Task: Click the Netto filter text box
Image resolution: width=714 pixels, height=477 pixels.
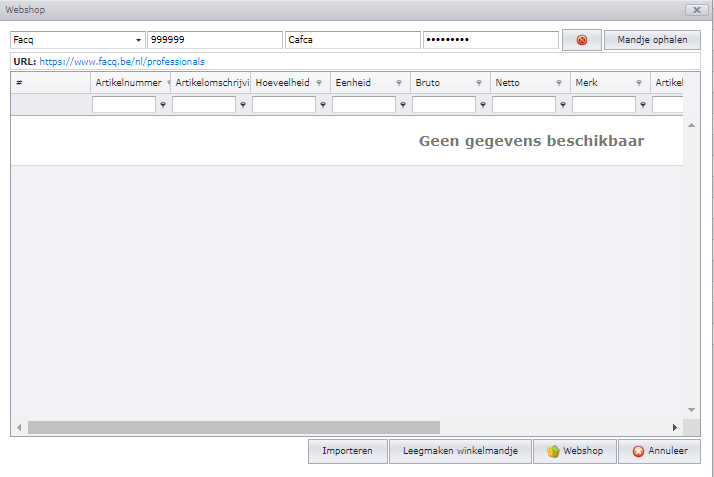Action: pyautogui.click(x=524, y=105)
